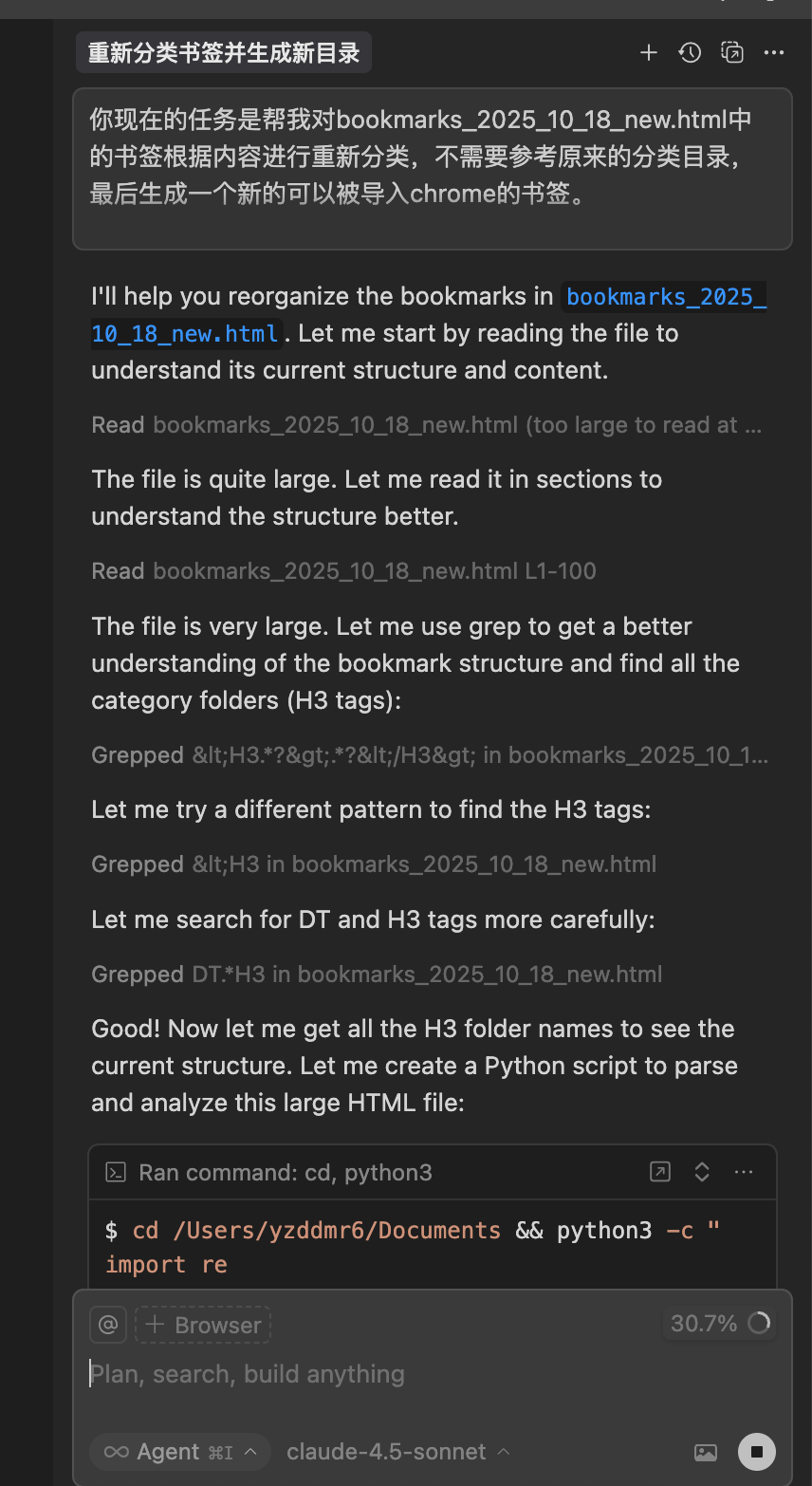The width and height of the screenshot is (812, 1486).
Task: Attach an image using the picture icon
Action: click(706, 1452)
